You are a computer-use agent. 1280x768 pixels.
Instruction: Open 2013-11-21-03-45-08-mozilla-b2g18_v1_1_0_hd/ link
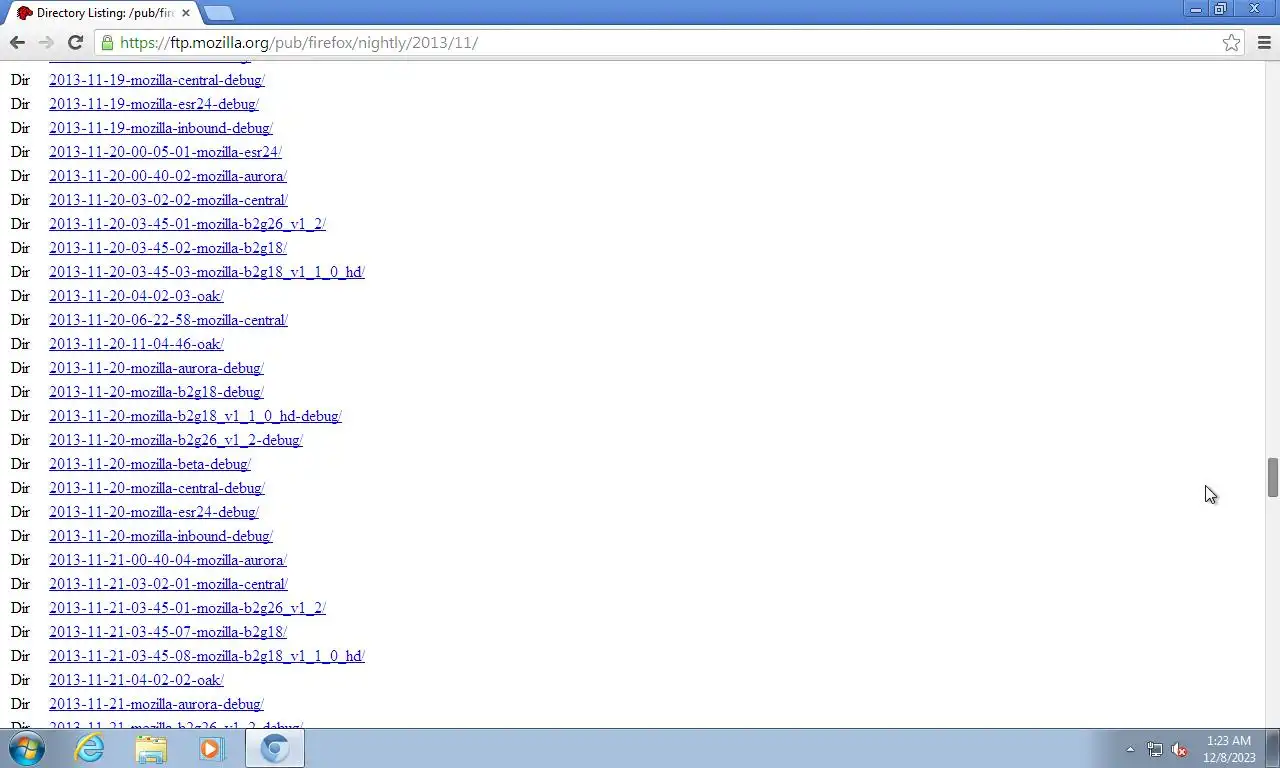[207, 656]
